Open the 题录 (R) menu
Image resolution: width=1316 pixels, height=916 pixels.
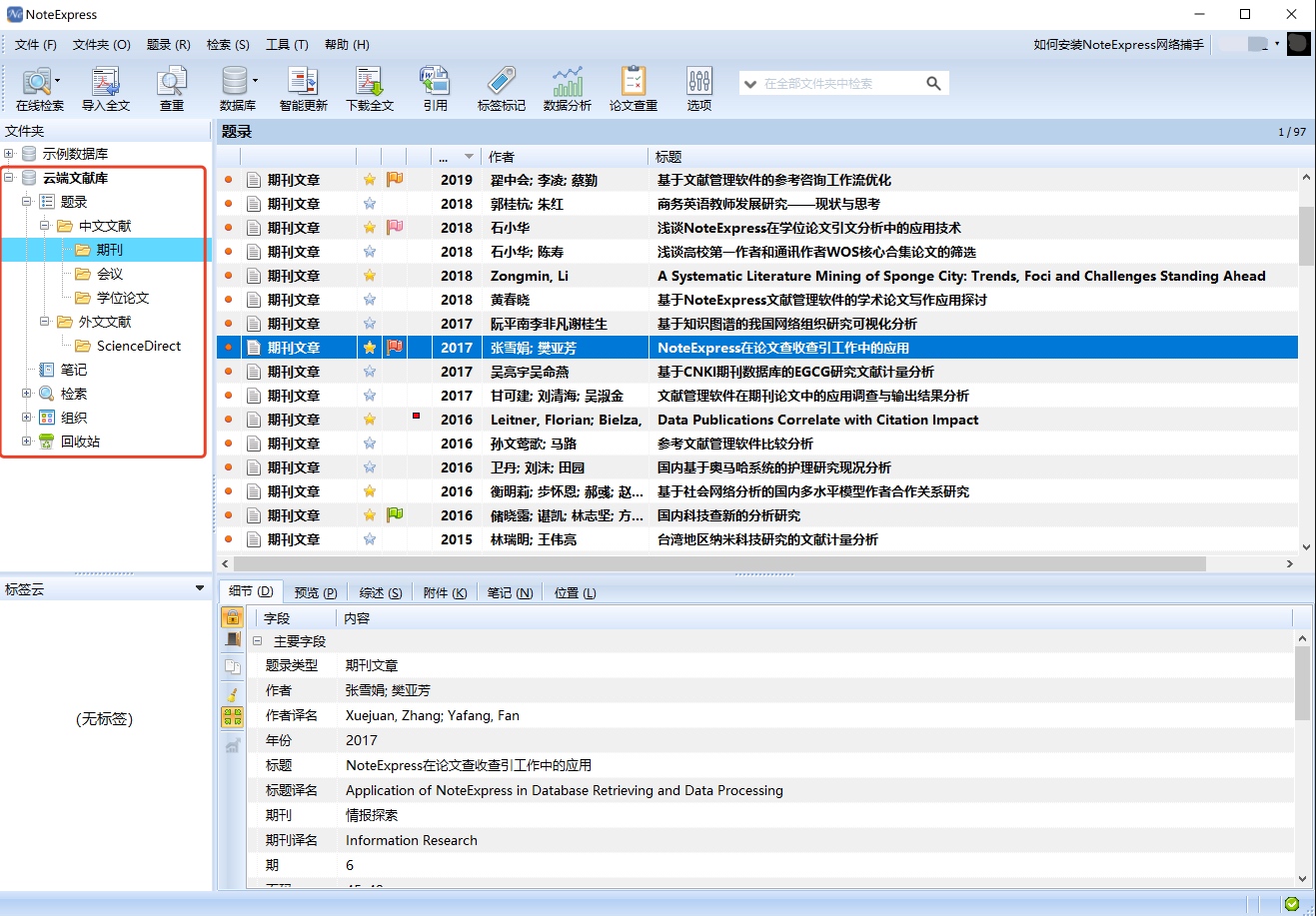tap(168, 45)
